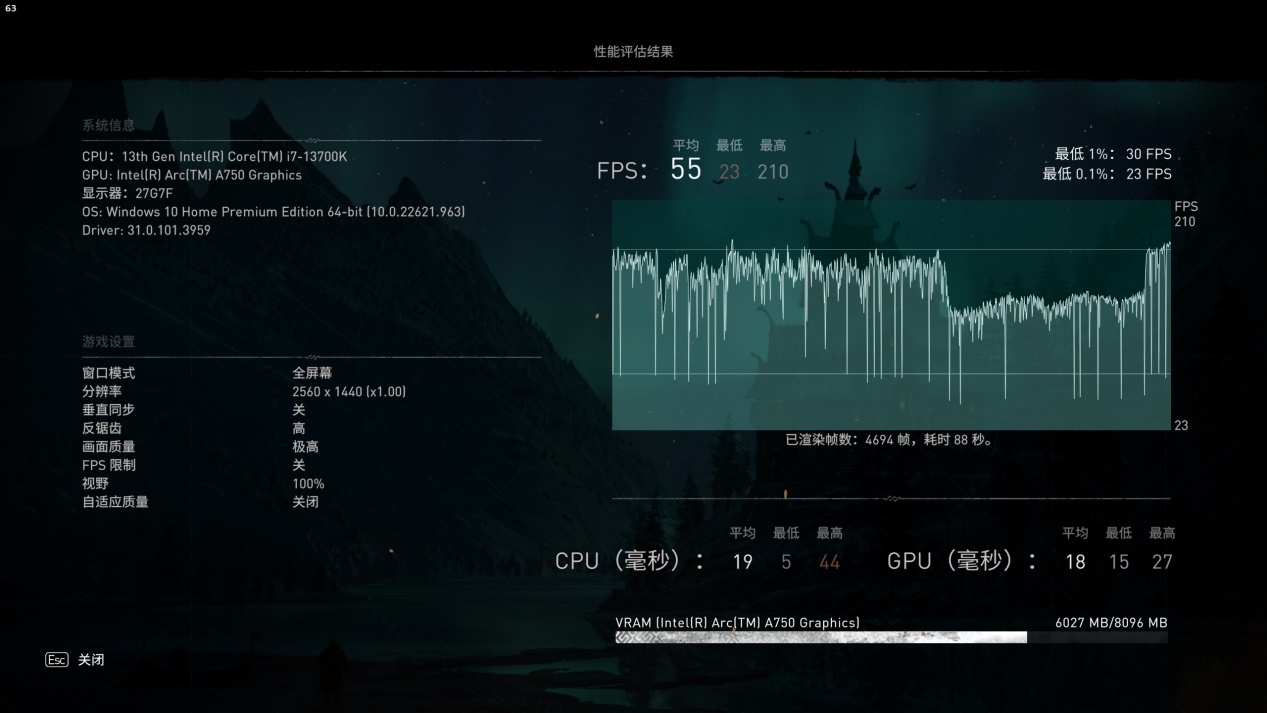Click the 游戏设置 section heading
This screenshot has width=1267, height=713.
pos(108,342)
